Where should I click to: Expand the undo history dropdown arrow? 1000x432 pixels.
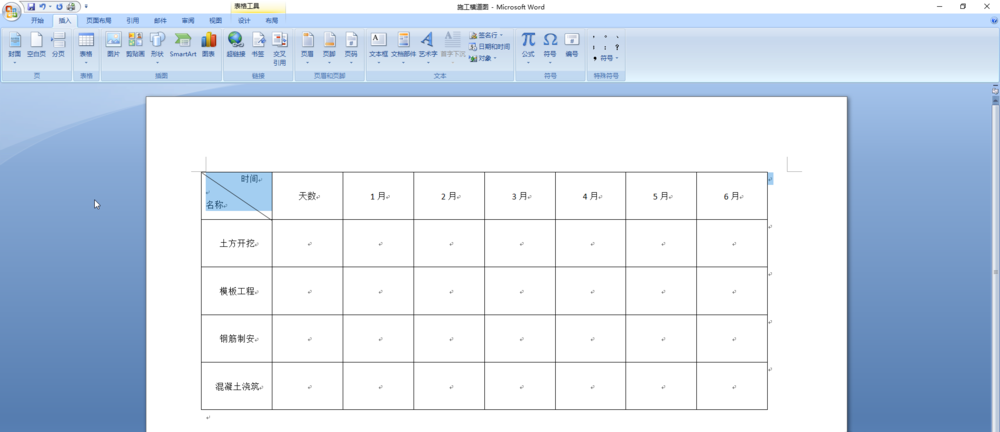(50, 6)
